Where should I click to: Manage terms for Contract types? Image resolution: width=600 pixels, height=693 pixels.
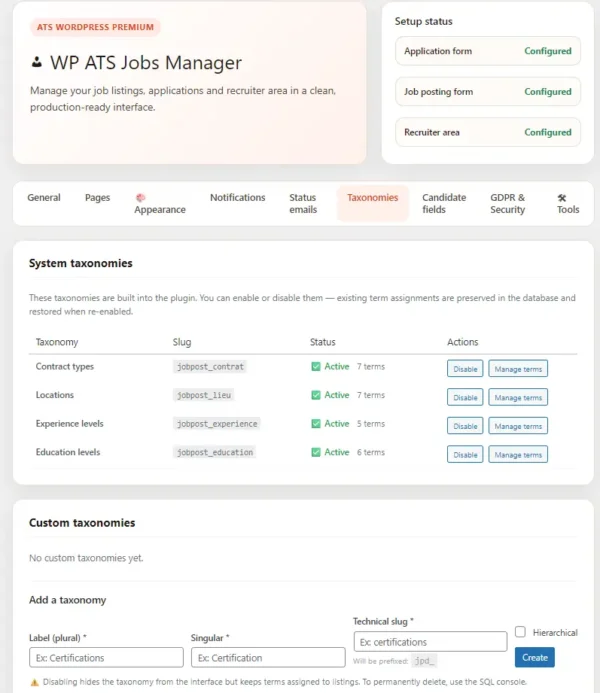518,369
